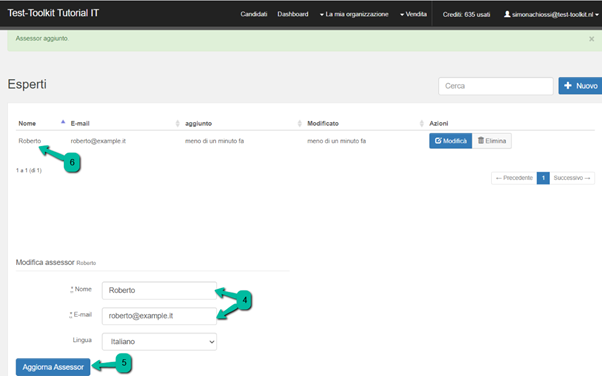Click the Esperti page heading
The height and width of the screenshot is (376, 602).
point(27,84)
